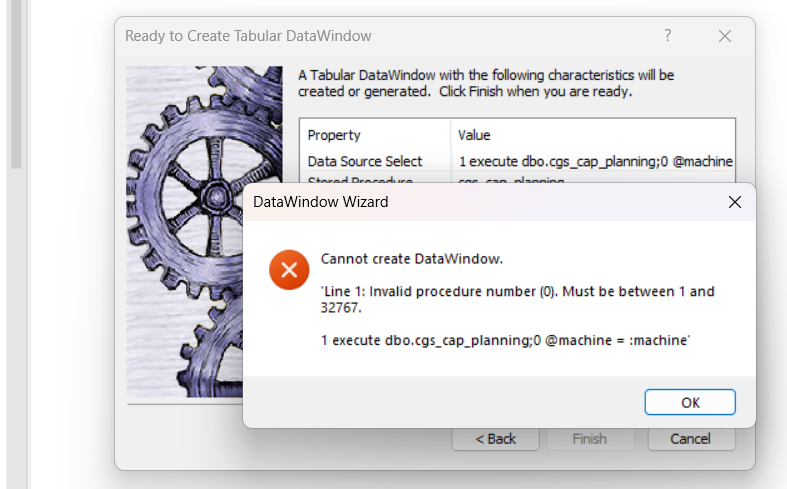Click the Cannot create DataWindow message text
787x489 pixels.
[x=412, y=259]
